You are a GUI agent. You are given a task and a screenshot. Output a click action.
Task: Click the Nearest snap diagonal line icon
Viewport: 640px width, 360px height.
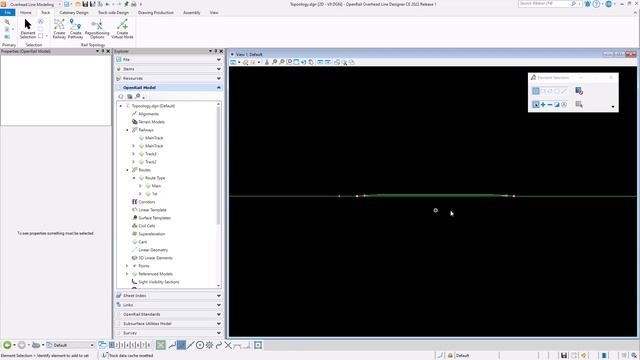pos(191,345)
